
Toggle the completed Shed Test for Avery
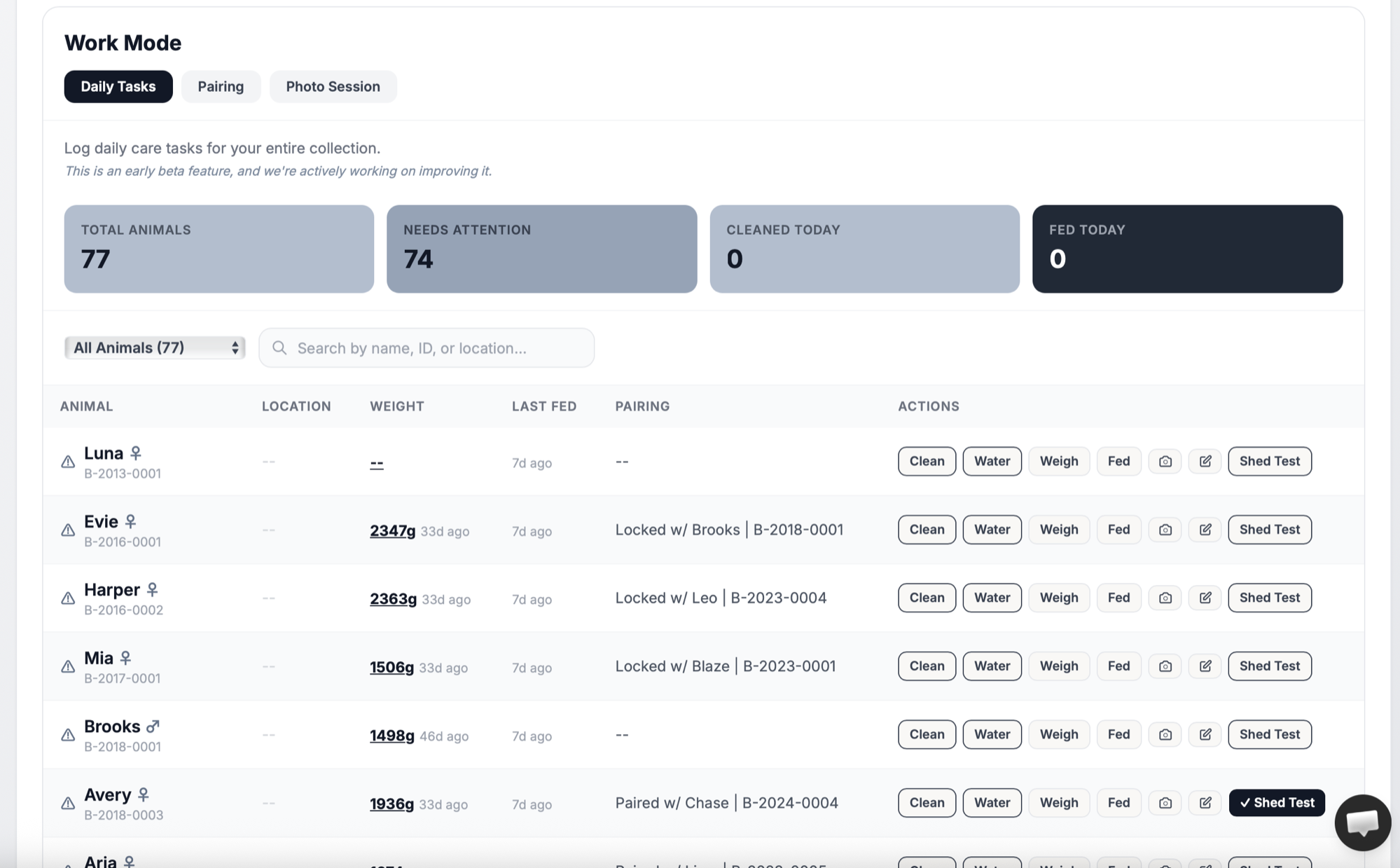coord(1276,803)
